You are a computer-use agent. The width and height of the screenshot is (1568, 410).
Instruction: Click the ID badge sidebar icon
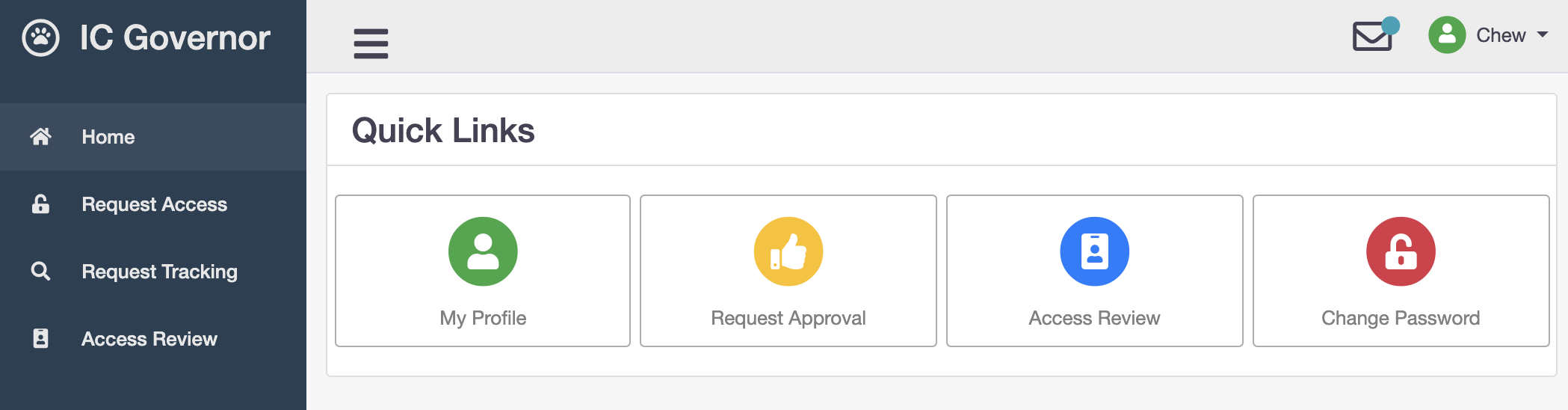pos(40,338)
